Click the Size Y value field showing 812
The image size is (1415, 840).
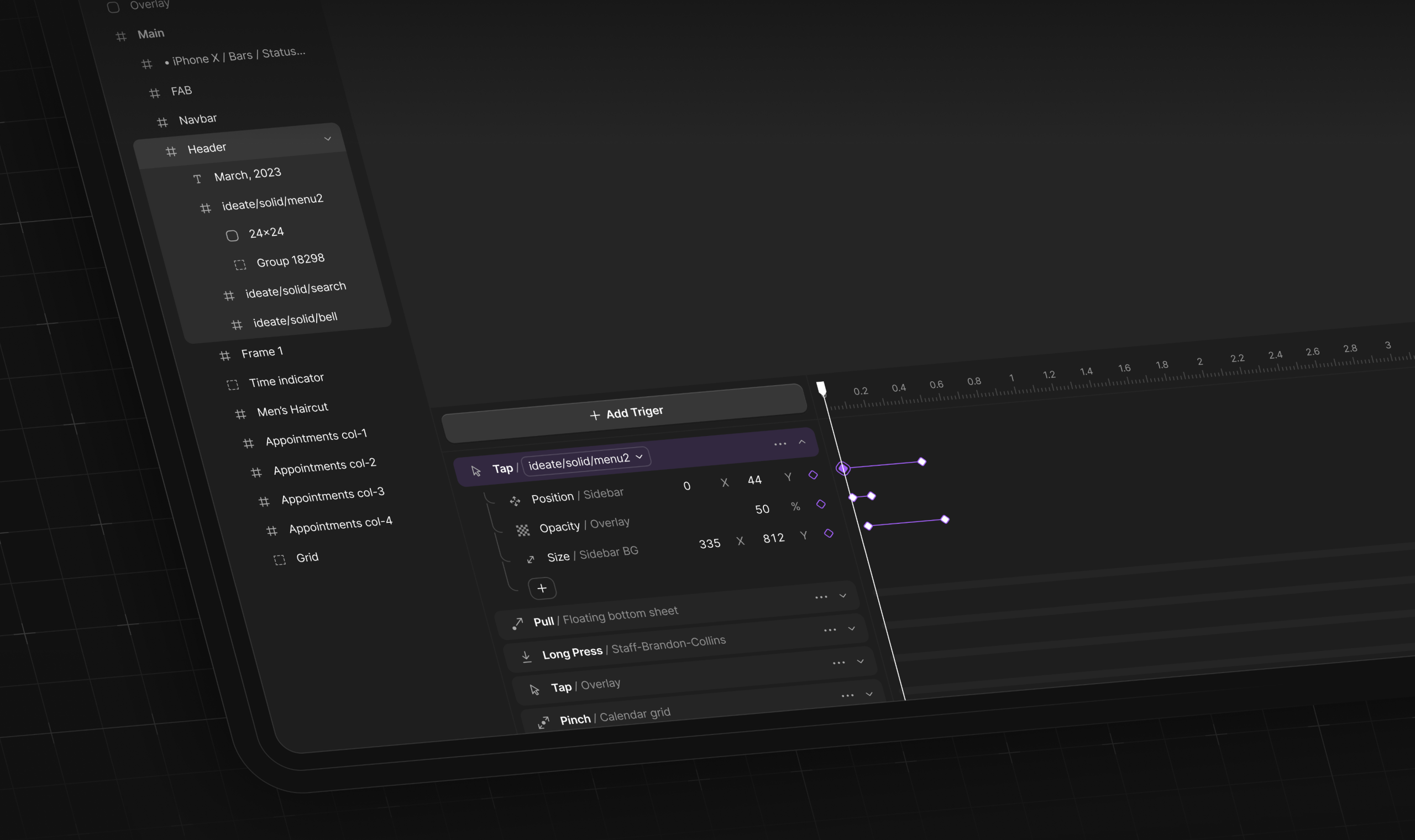(x=773, y=538)
